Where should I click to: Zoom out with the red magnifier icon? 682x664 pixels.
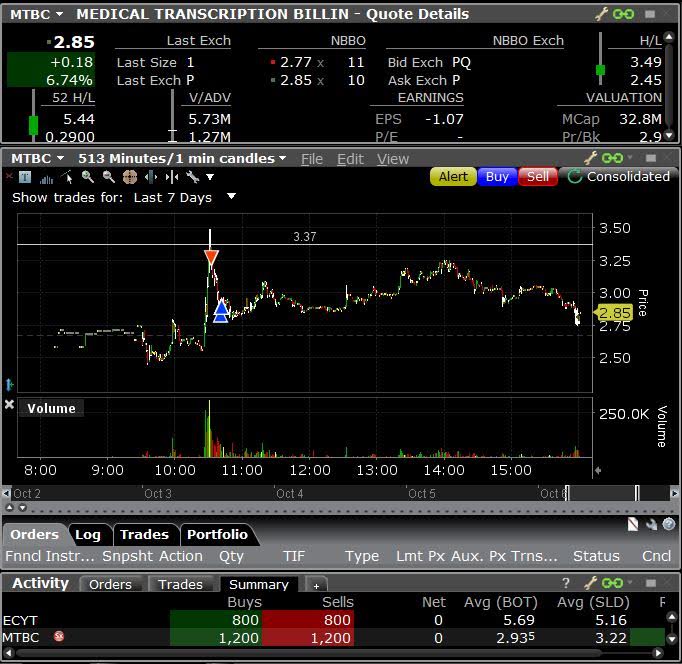[x=109, y=177]
